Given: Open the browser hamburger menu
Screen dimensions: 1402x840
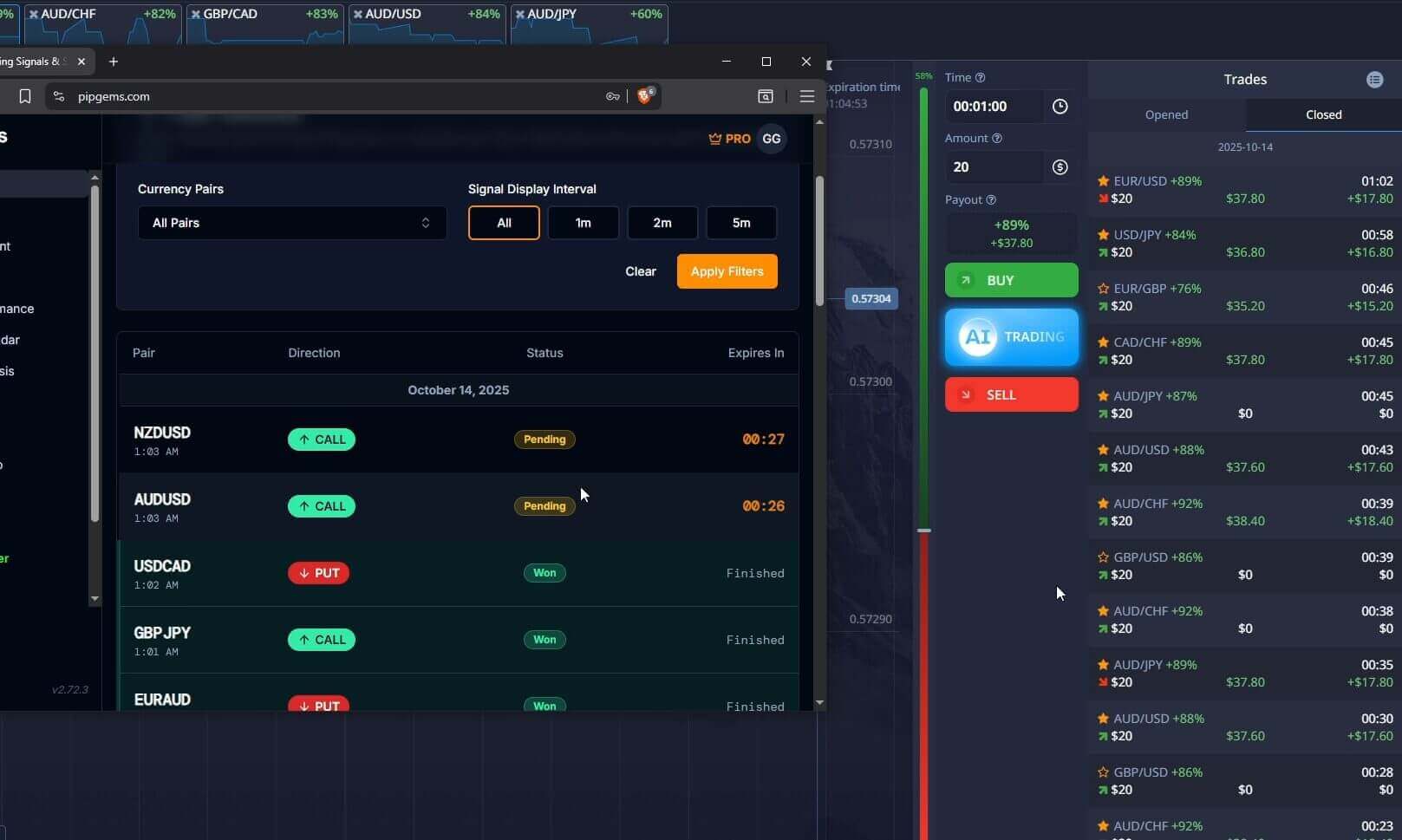Looking at the screenshot, I should click(x=806, y=96).
